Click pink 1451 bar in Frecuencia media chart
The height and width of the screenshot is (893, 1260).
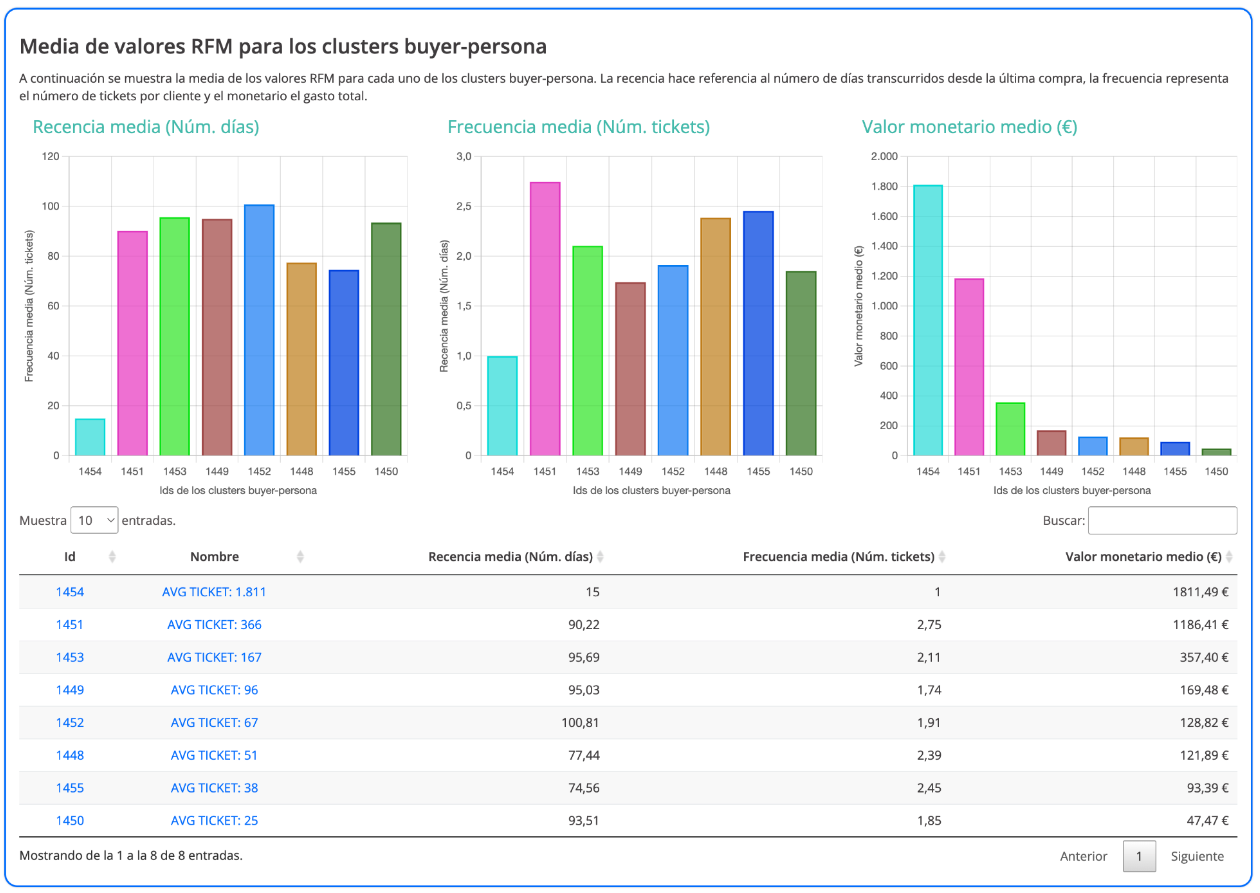[545, 320]
